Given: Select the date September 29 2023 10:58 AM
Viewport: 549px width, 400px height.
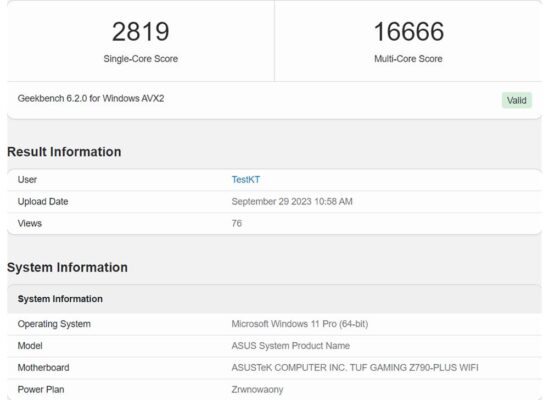Looking at the screenshot, I should coord(292,202).
